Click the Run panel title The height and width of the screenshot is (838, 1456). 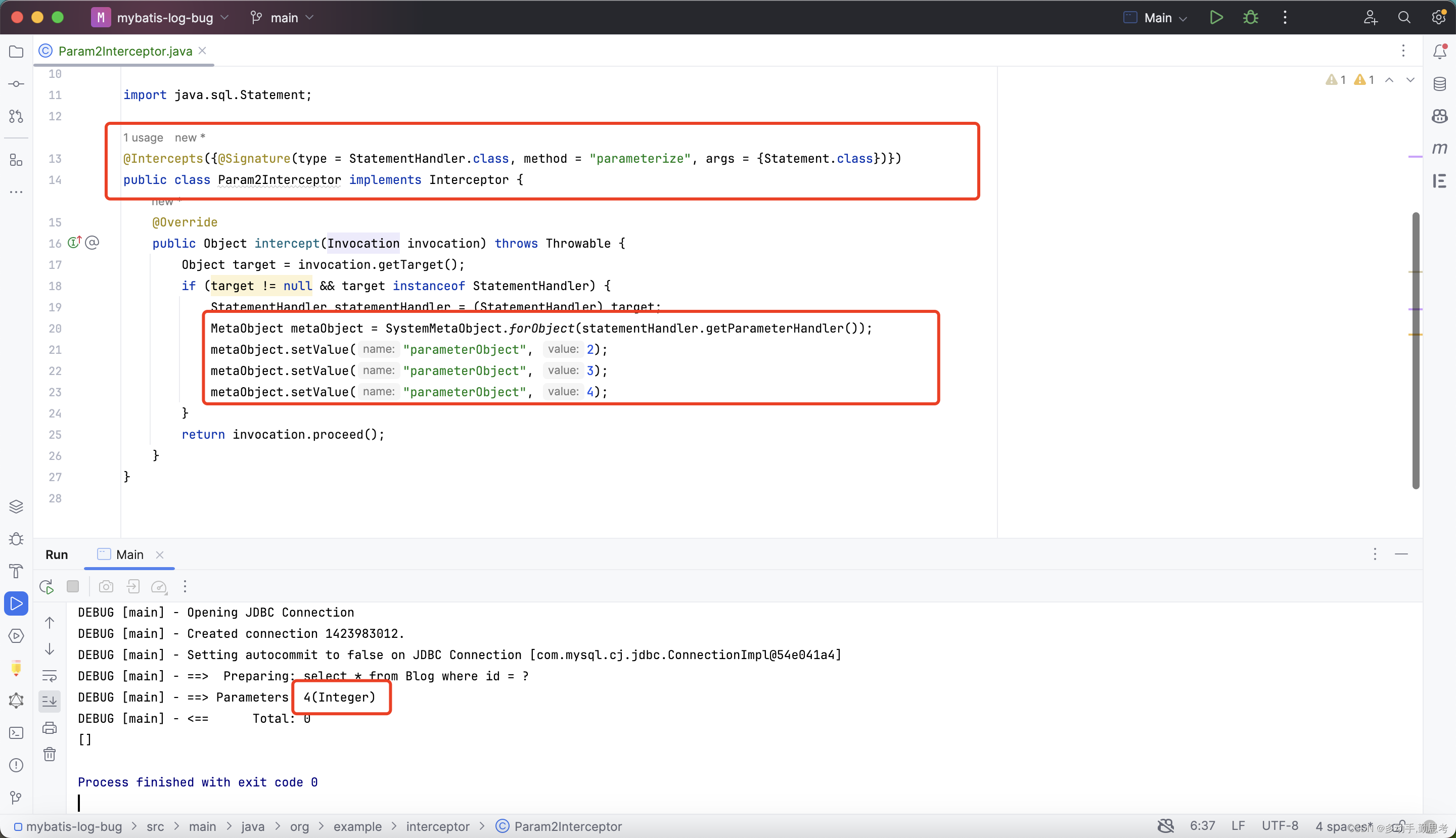57,555
